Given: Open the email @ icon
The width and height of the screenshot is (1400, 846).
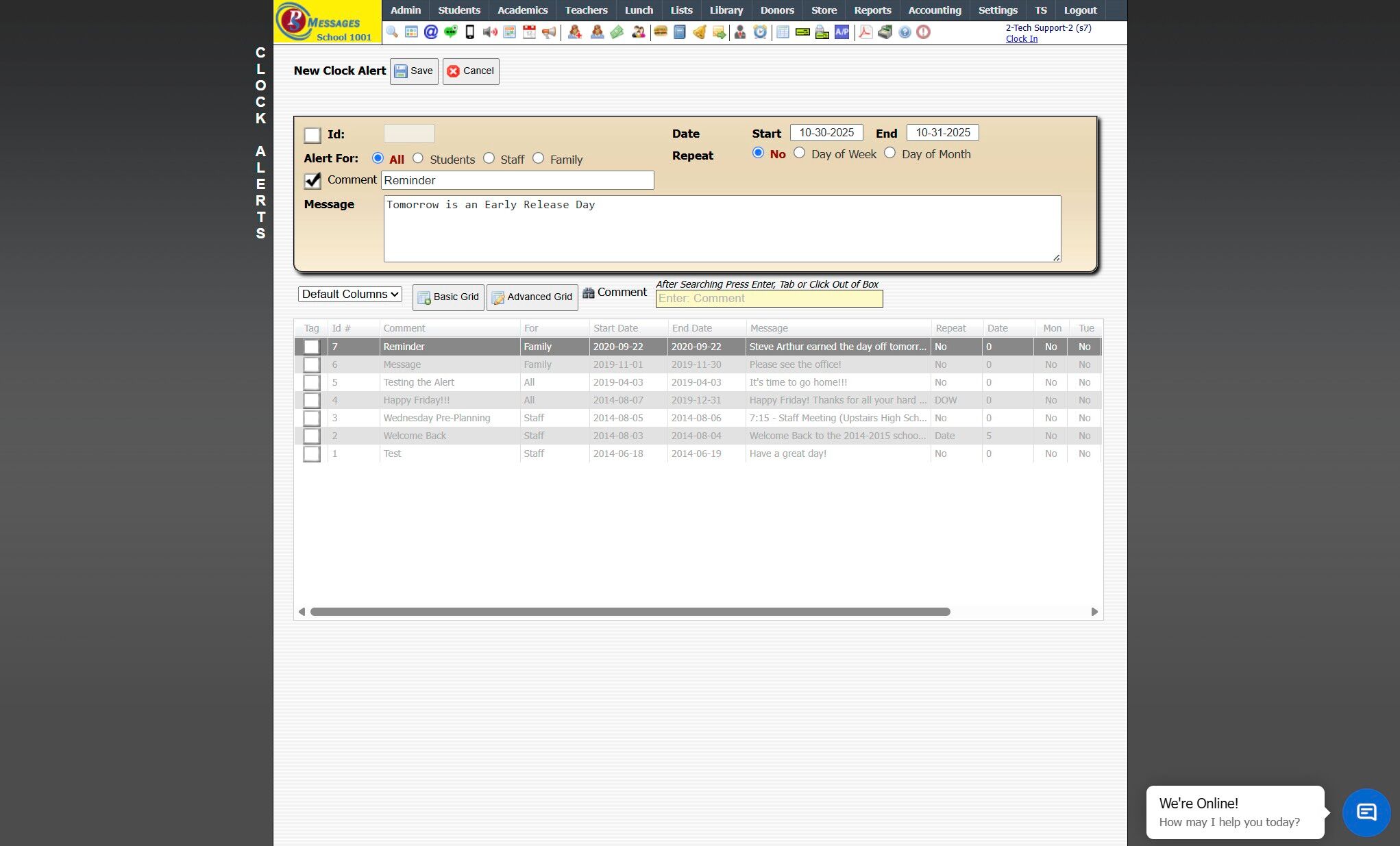Looking at the screenshot, I should pos(430,32).
